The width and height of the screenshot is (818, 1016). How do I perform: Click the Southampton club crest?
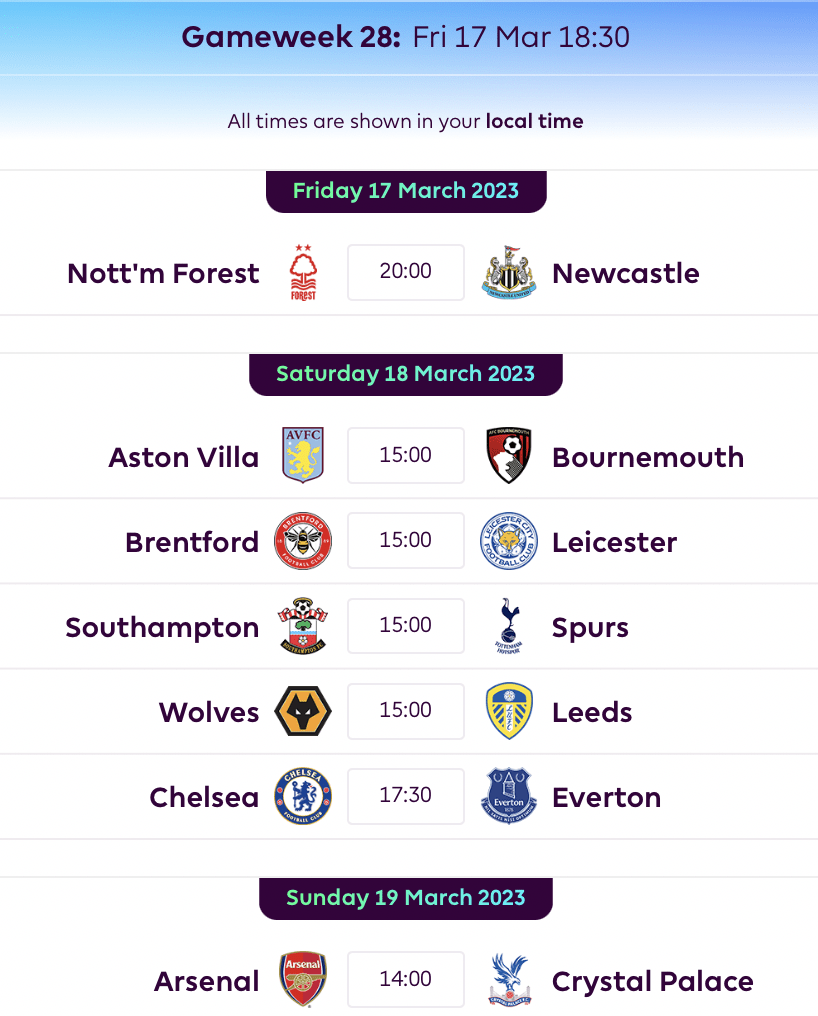(x=303, y=625)
